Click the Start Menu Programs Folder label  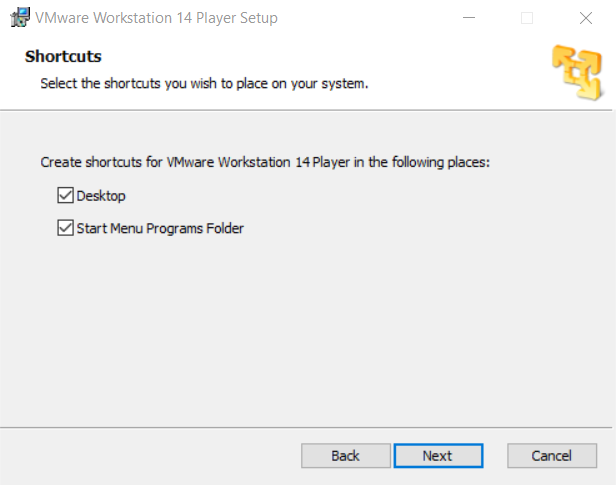(160, 228)
